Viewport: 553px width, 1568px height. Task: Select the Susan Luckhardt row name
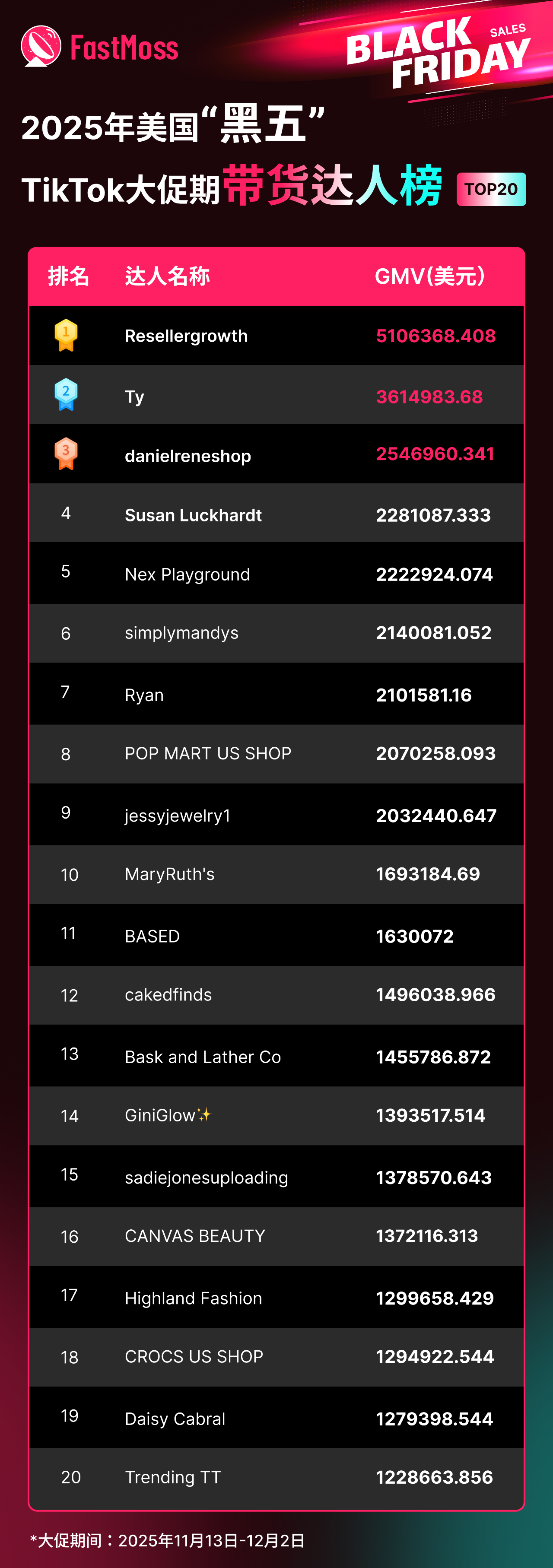193,516
